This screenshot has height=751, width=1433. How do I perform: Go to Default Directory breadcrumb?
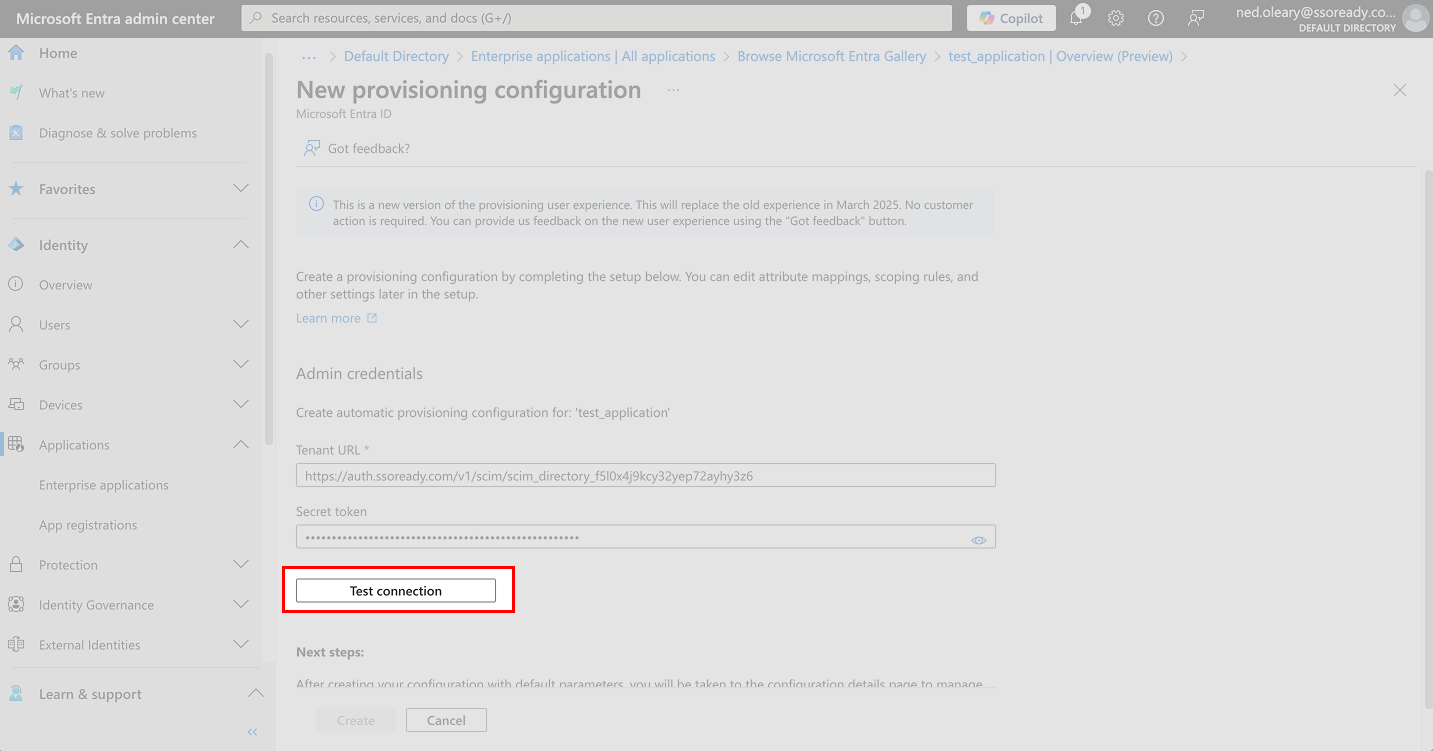[x=396, y=56]
